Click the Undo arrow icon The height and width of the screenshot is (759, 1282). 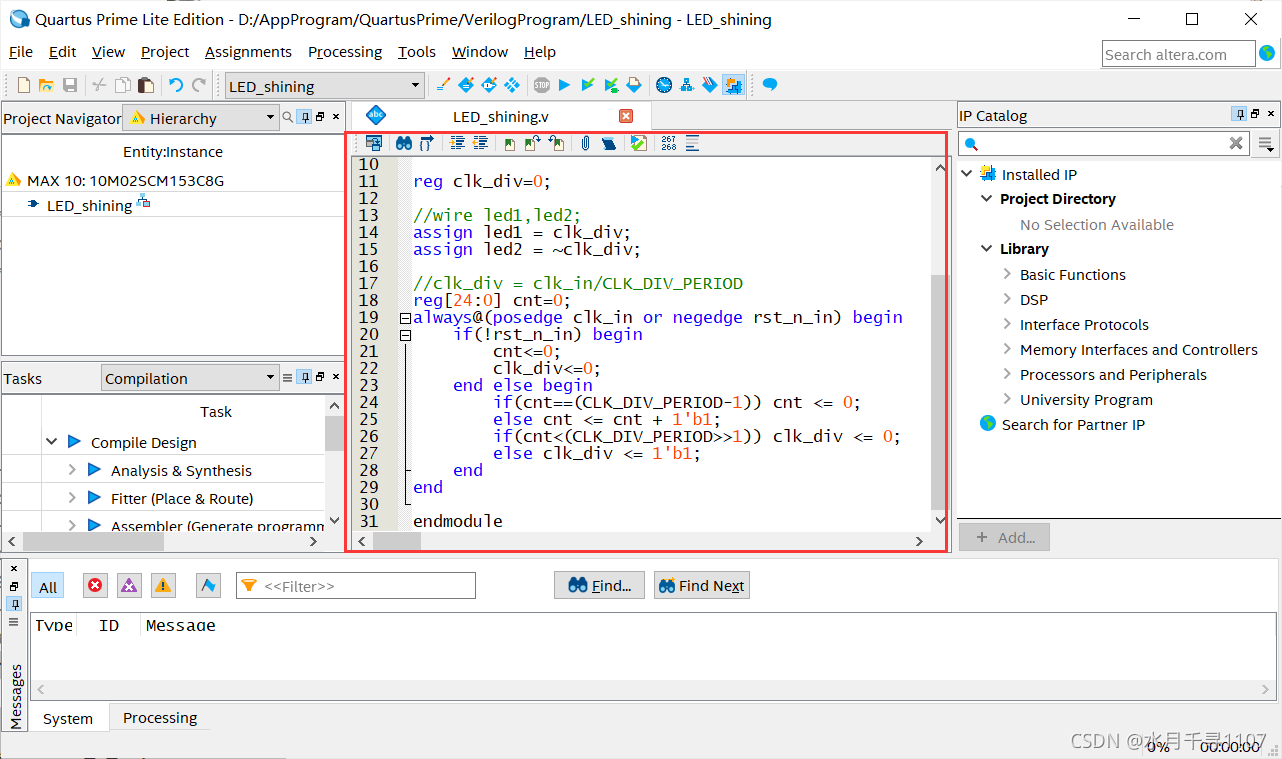pyautogui.click(x=176, y=85)
